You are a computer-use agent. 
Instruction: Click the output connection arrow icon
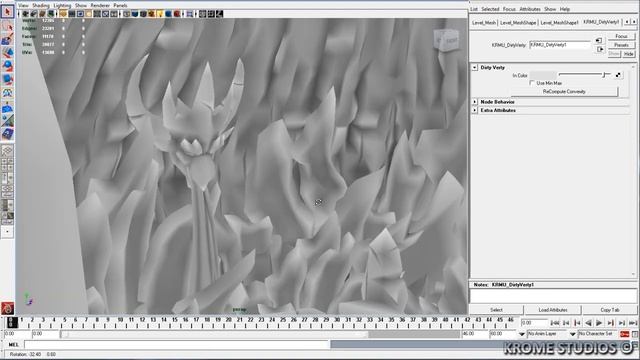[x=600, y=49]
